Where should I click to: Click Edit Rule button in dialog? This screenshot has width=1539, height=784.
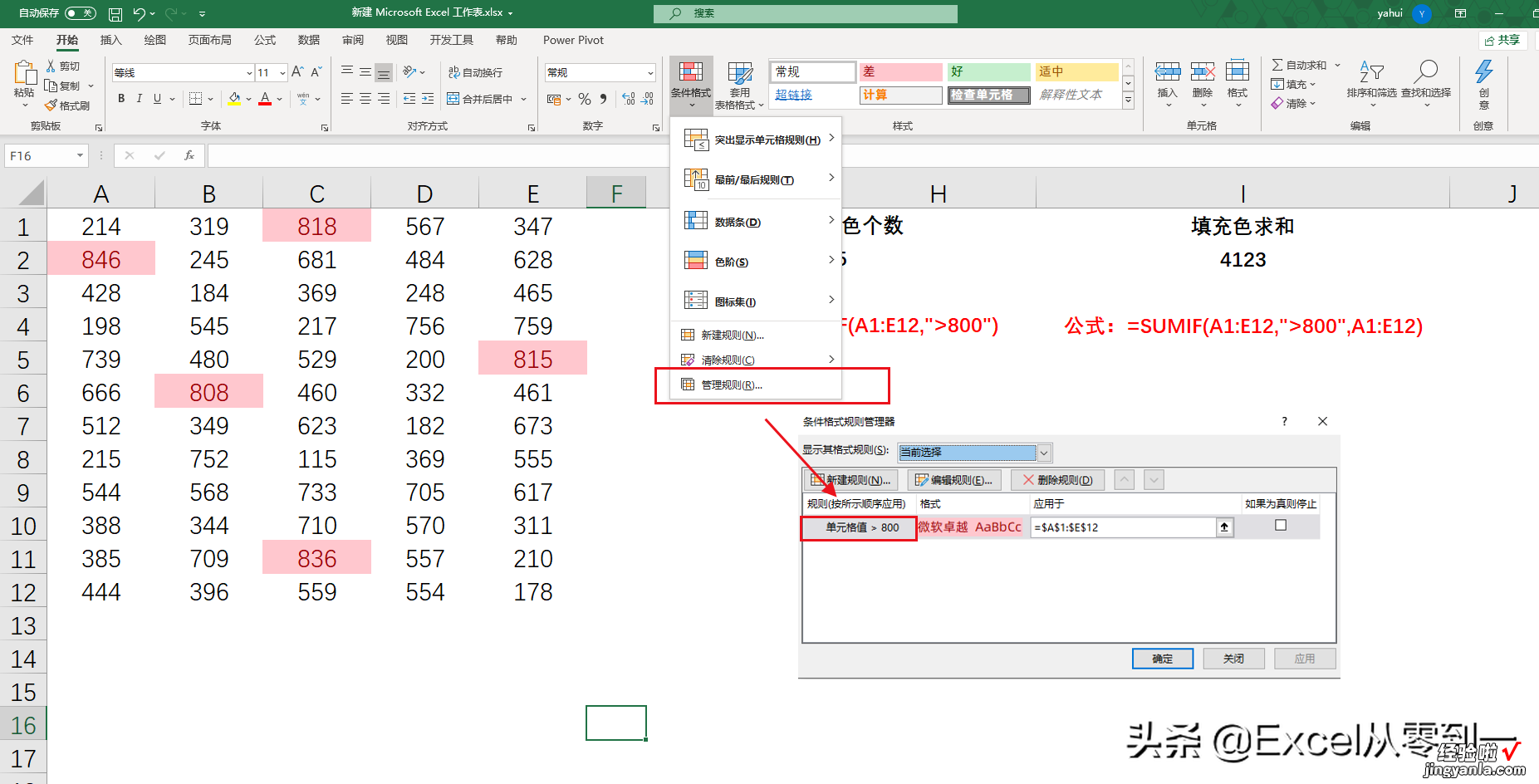coord(954,480)
